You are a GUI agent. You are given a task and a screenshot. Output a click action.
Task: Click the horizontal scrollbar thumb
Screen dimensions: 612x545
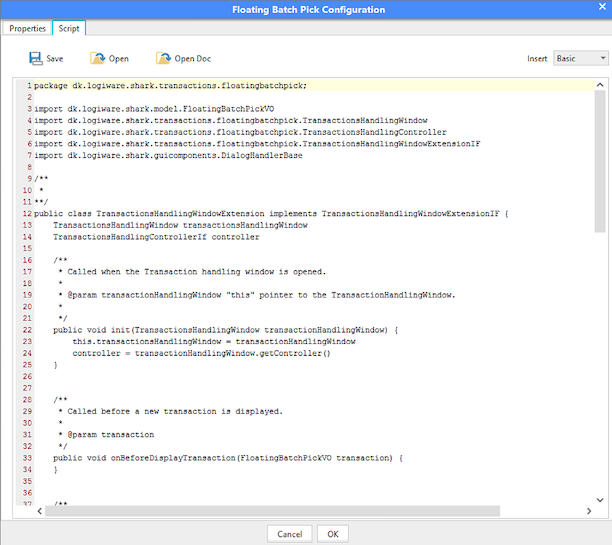pyautogui.click(x=272, y=511)
